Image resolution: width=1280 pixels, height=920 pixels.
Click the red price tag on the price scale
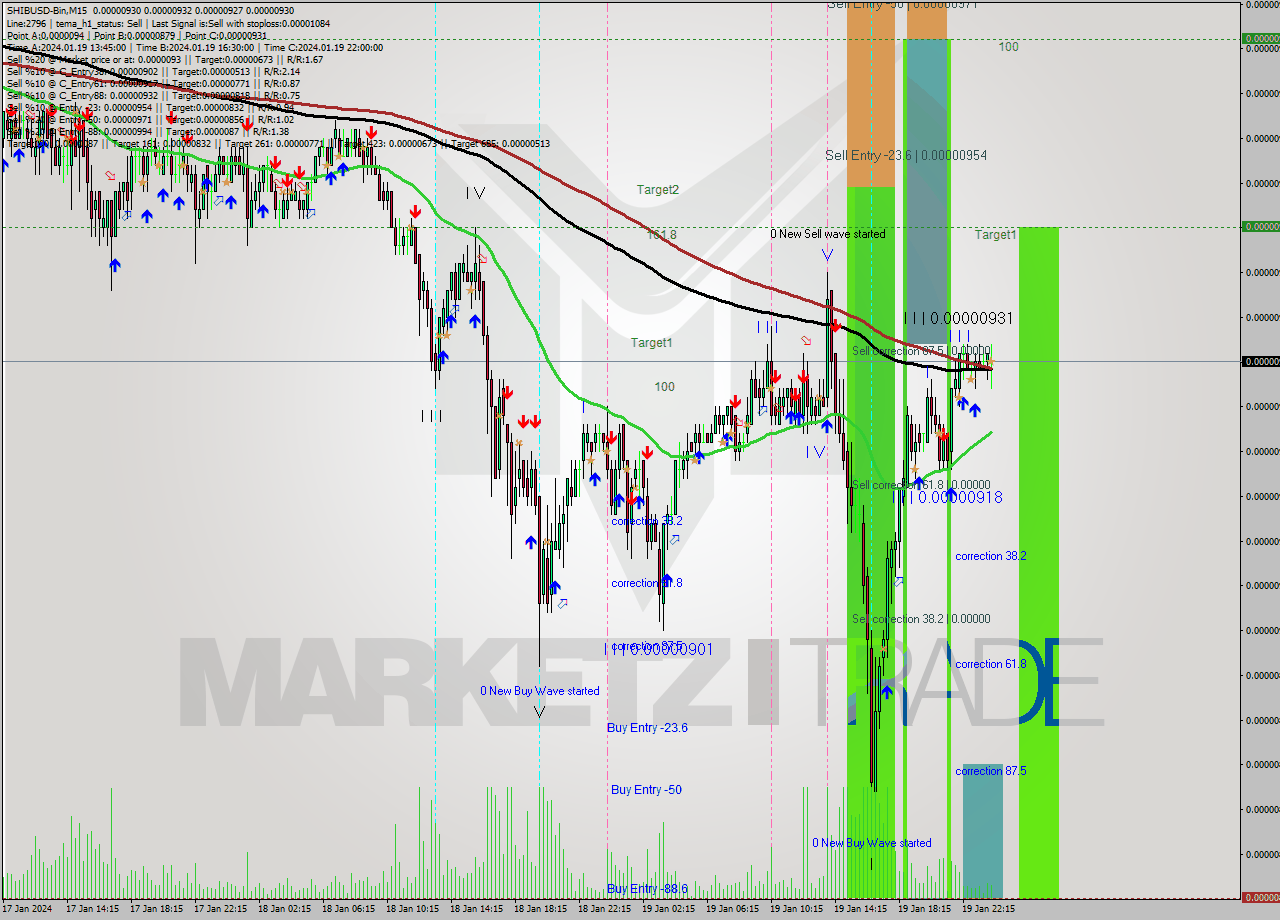point(1260,897)
